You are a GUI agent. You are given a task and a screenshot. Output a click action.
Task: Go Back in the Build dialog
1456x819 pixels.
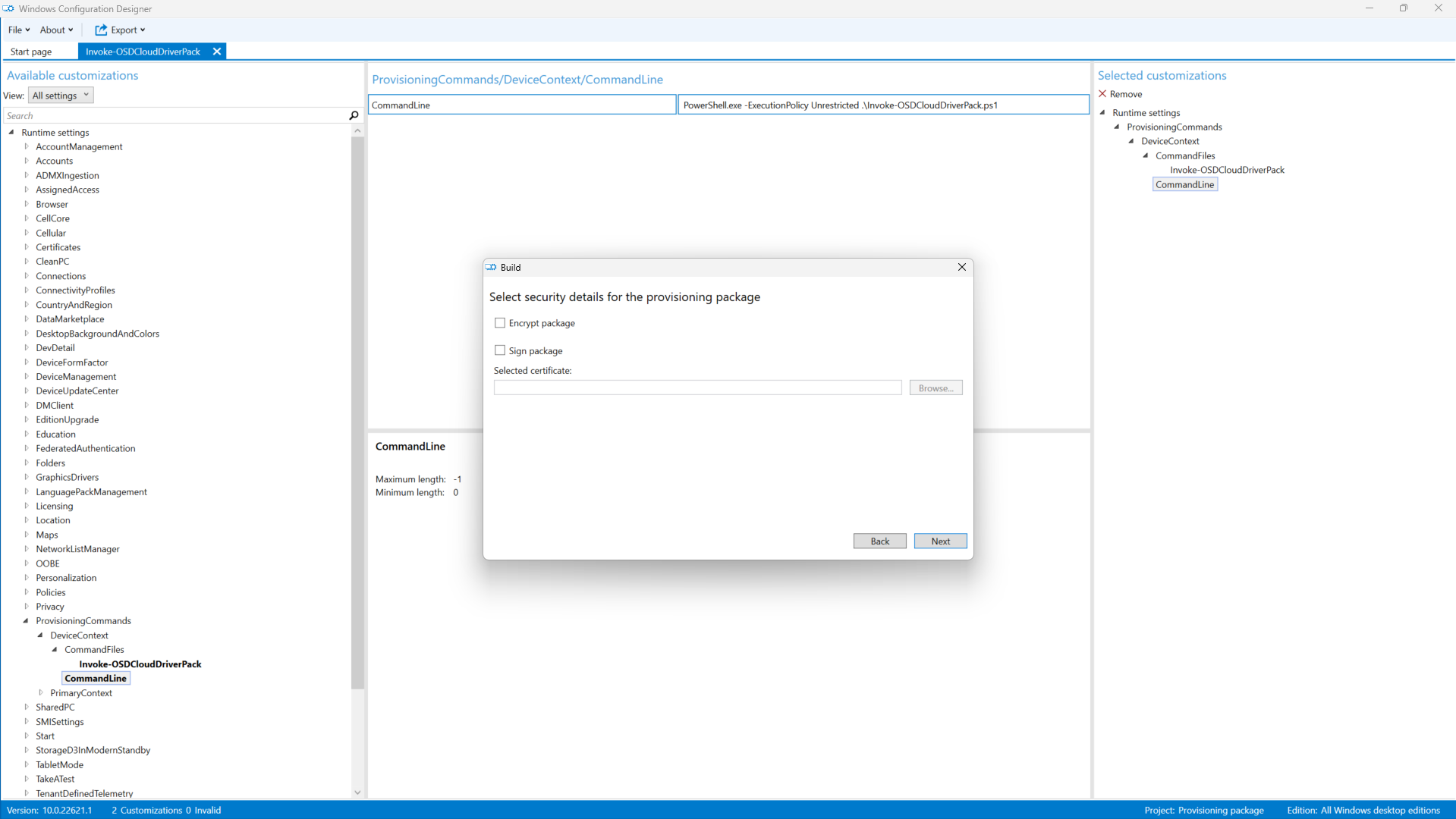click(879, 541)
